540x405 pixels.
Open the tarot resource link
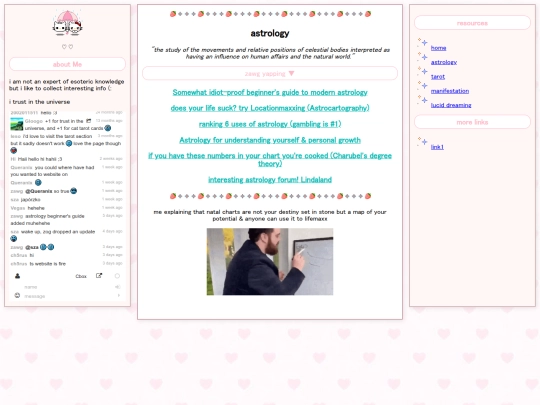click(438, 76)
